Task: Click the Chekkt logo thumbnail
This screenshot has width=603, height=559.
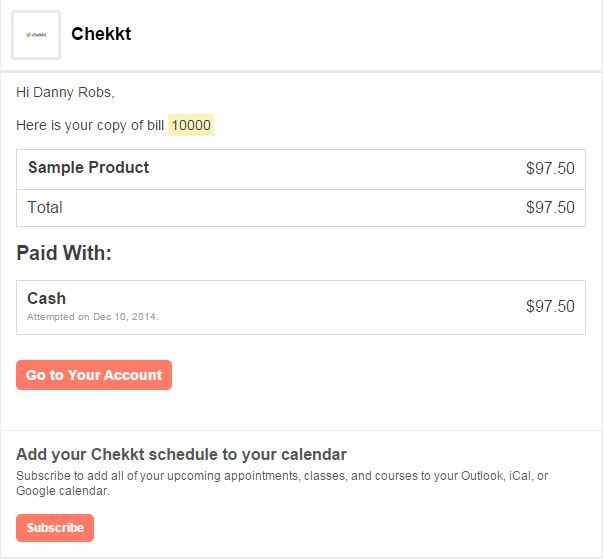Action: coord(36,35)
